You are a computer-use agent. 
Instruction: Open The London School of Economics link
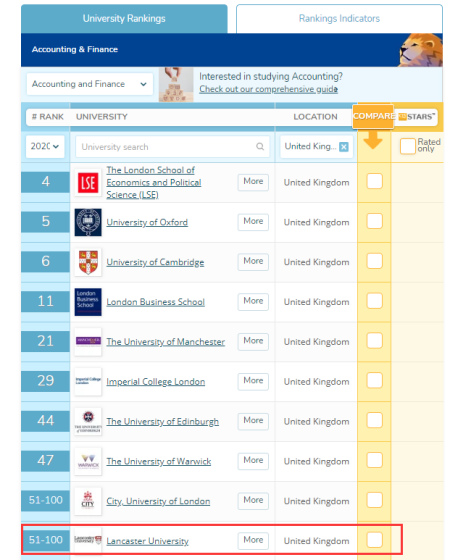154,182
